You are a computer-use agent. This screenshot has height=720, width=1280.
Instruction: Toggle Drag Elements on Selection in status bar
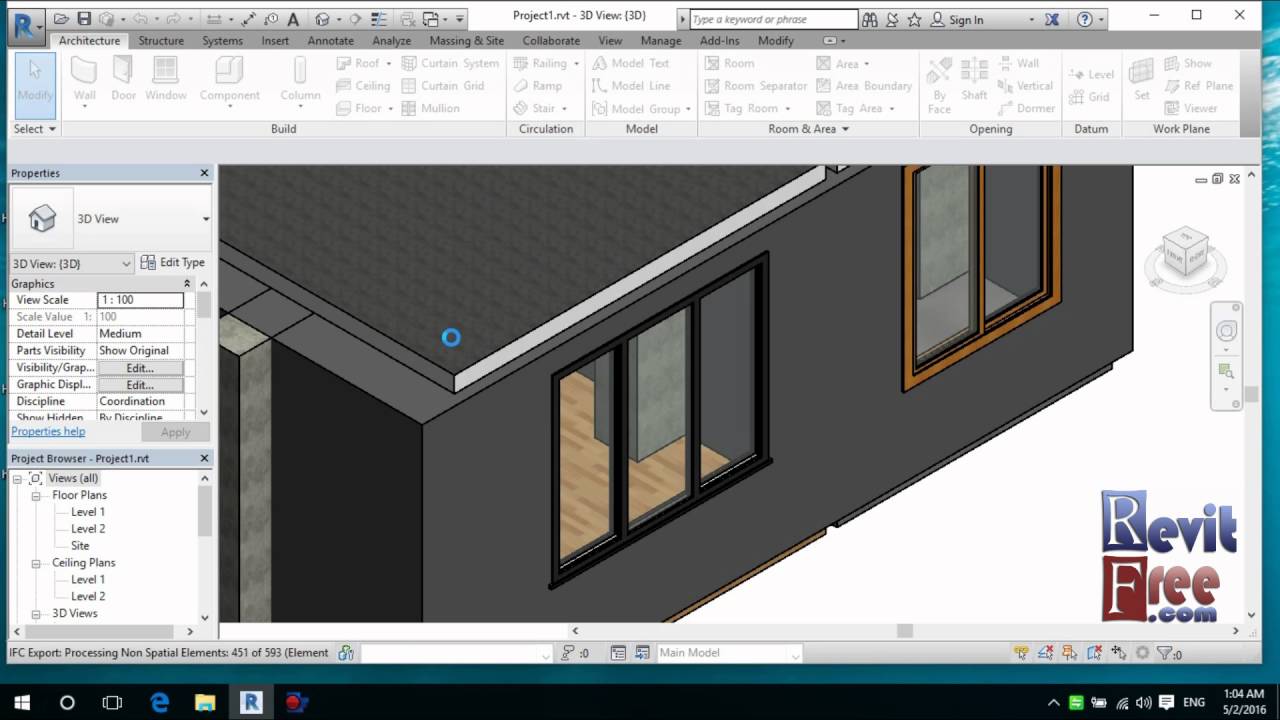(x=1118, y=653)
